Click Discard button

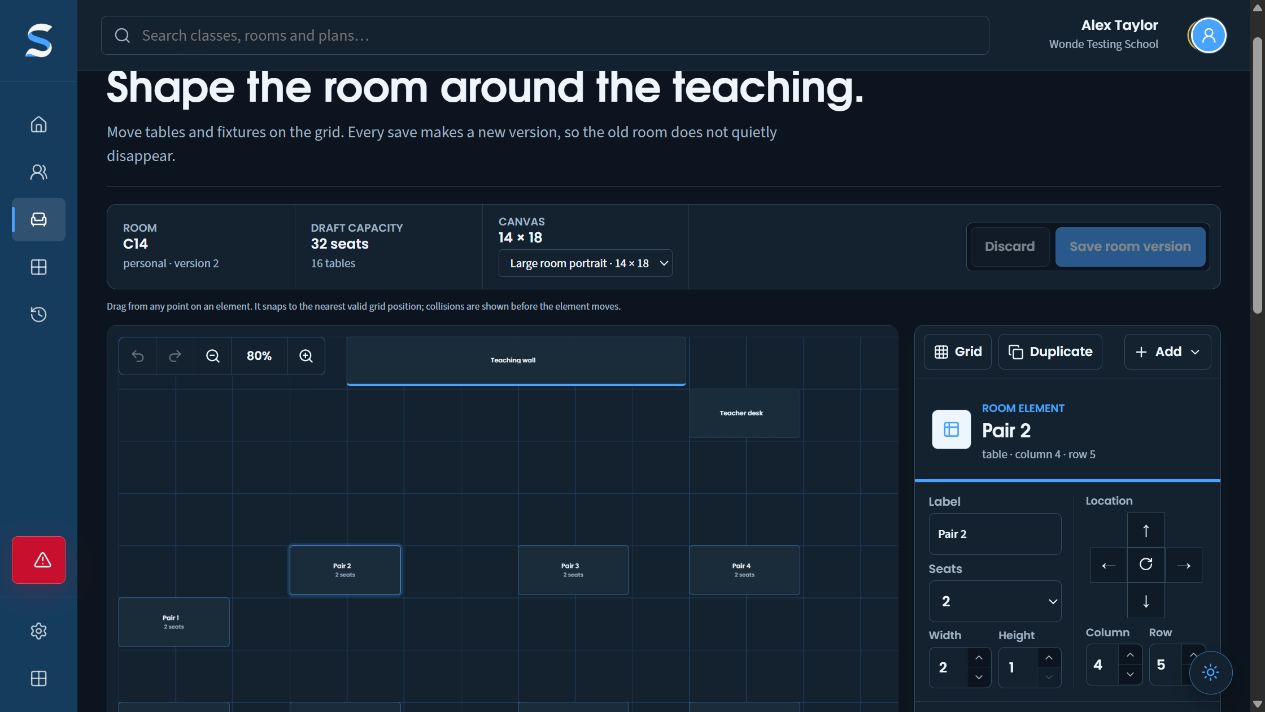[1009, 247]
